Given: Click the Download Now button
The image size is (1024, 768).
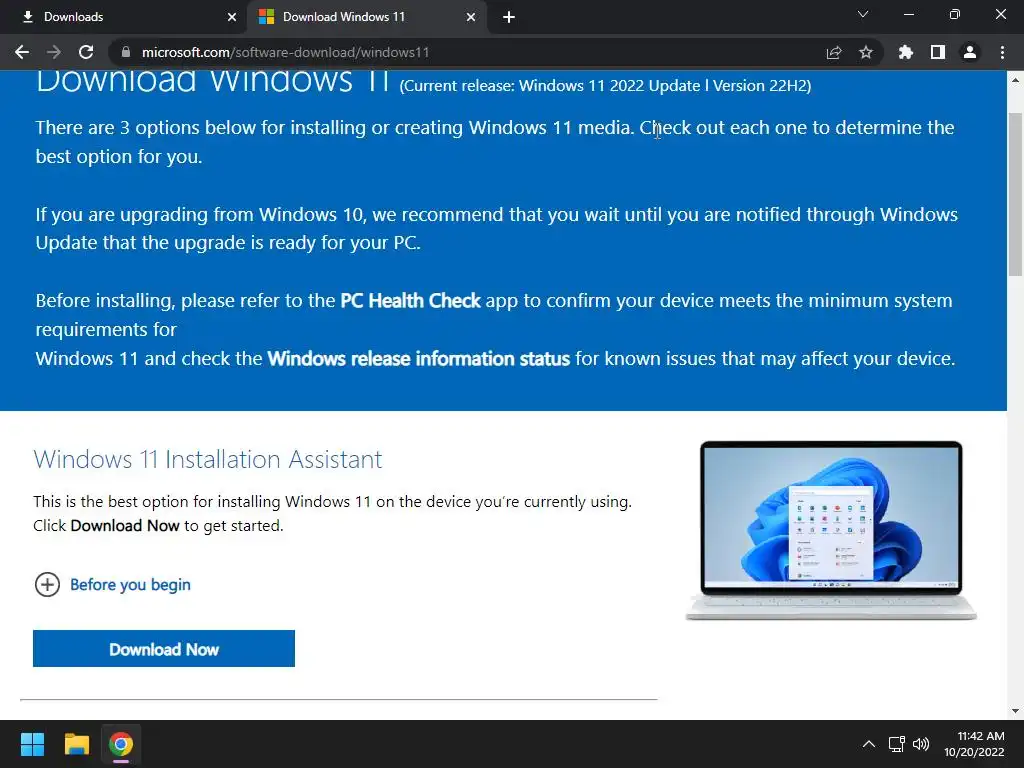Looking at the screenshot, I should coord(164,648).
